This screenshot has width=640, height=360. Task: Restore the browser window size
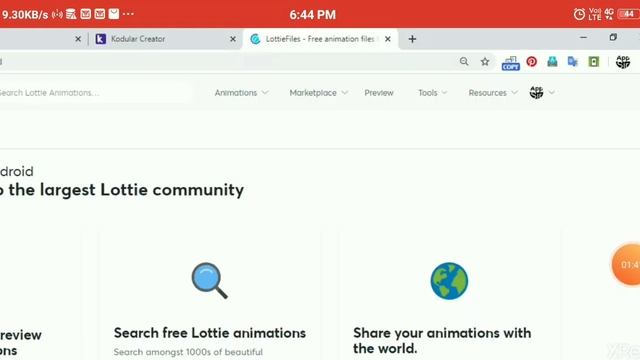[613, 38]
